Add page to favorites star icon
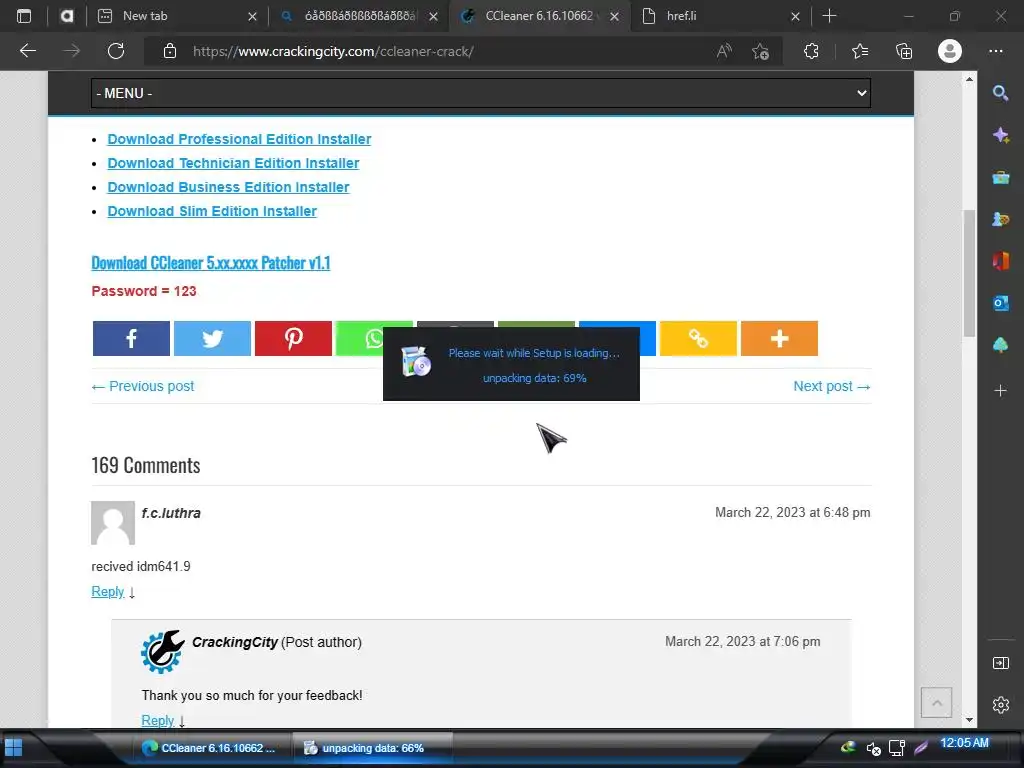Image resolution: width=1024 pixels, height=768 pixels. [x=760, y=51]
